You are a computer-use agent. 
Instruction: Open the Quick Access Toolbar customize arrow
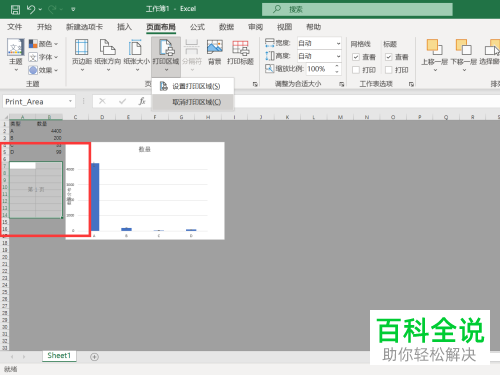coord(73,9)
